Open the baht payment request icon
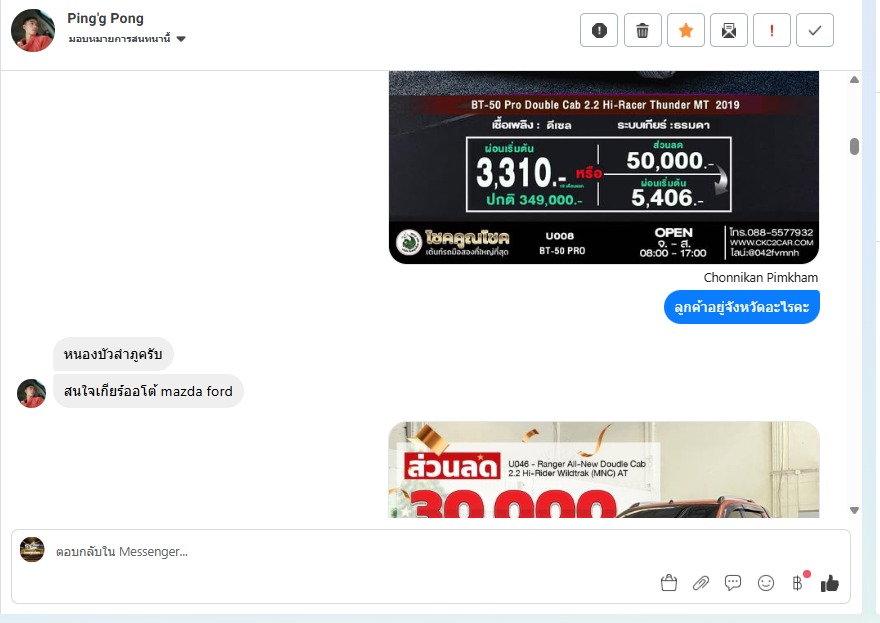 [798, 583]
